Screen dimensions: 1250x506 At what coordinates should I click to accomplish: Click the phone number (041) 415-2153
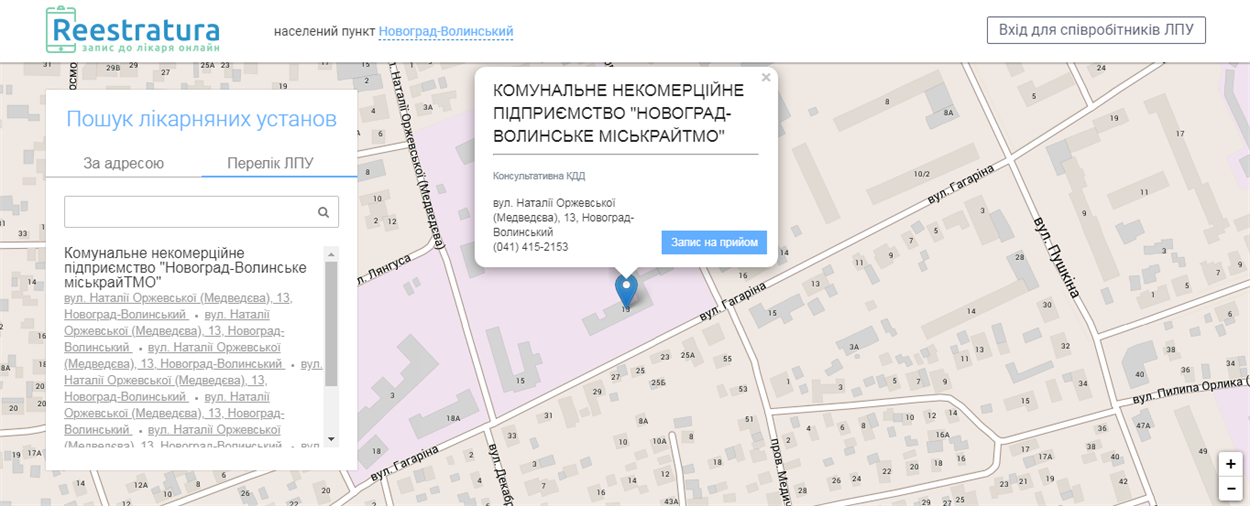[531, 247]
